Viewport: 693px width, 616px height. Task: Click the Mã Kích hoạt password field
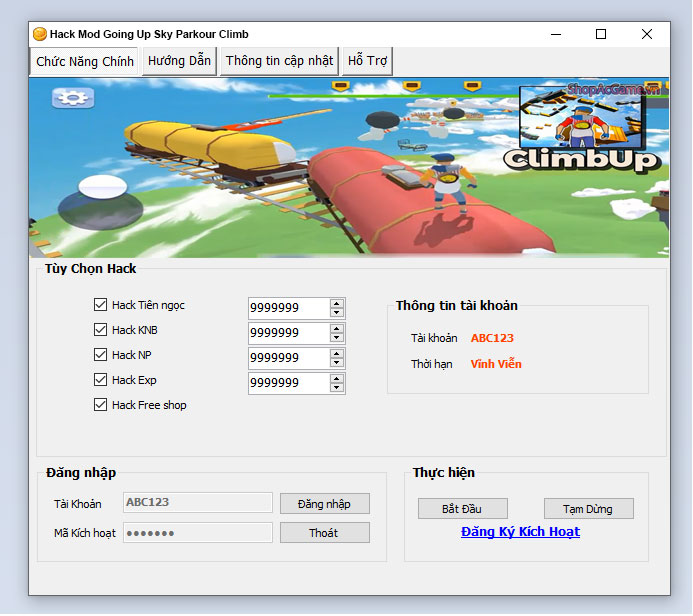click(198, 533)
